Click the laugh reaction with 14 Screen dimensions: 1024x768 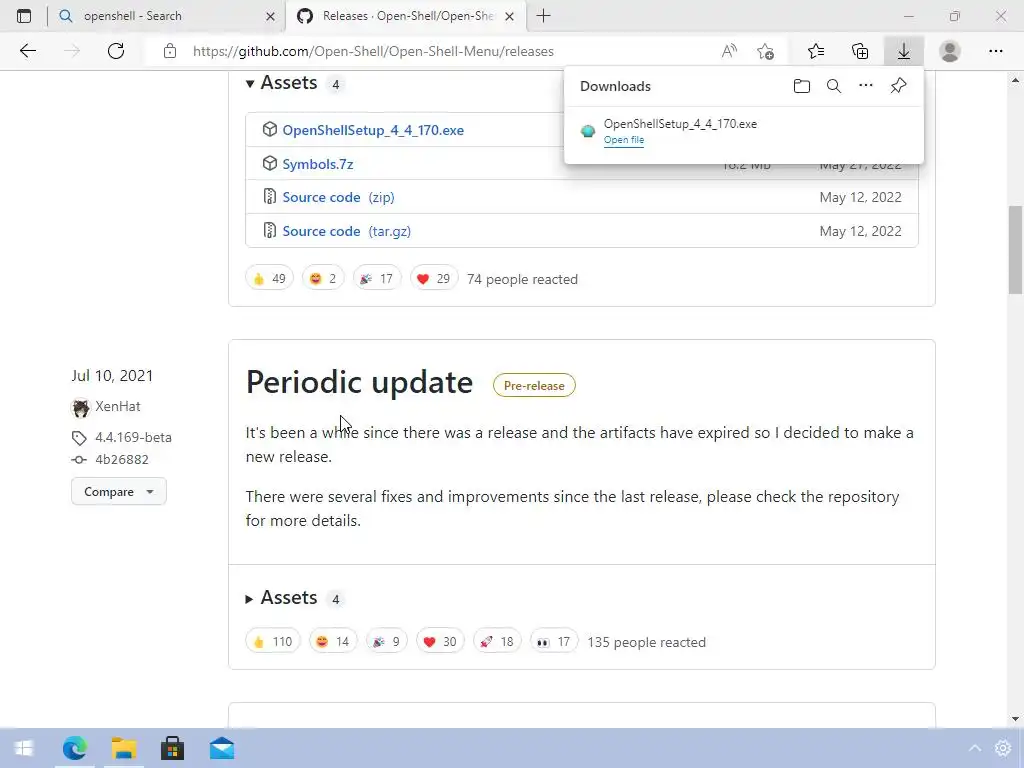[333, 642]
